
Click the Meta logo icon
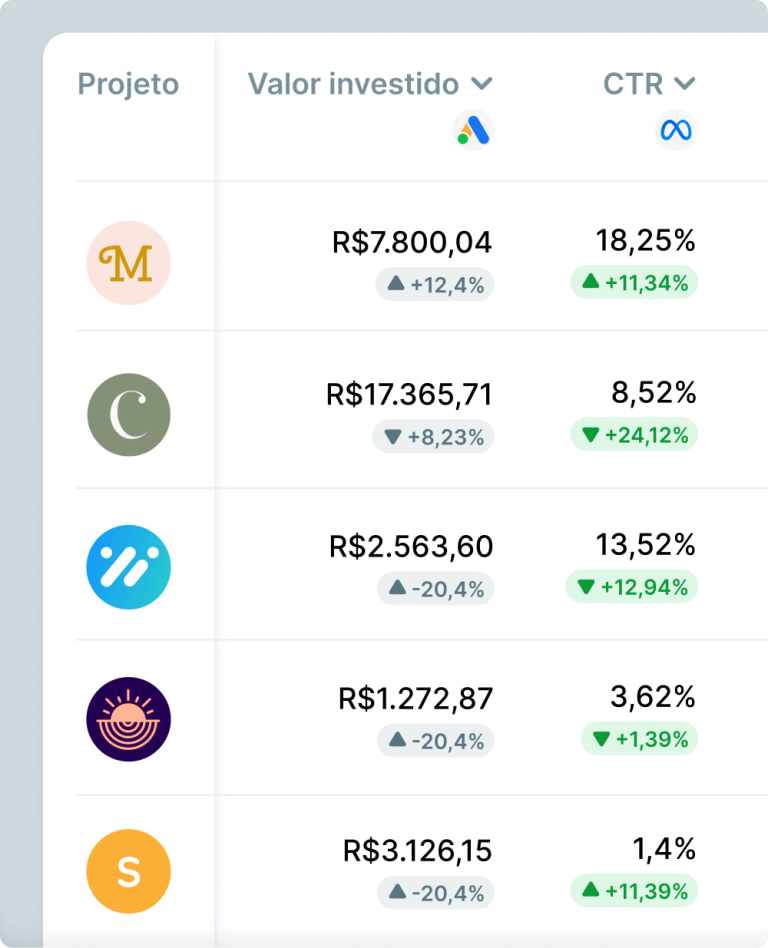tap(676, 130)
